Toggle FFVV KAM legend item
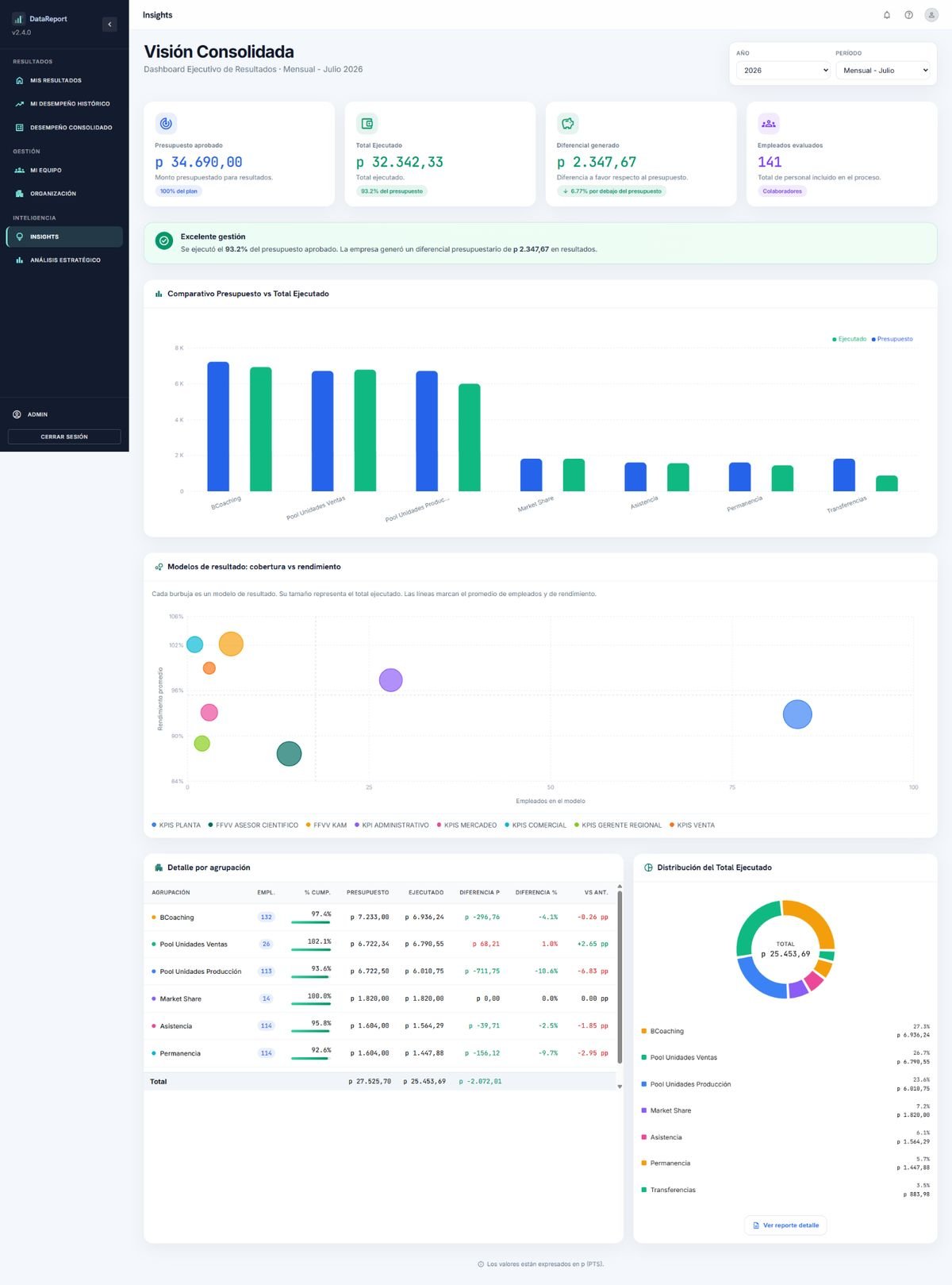Screen dimensions: 952x1285 click(326, 825)
